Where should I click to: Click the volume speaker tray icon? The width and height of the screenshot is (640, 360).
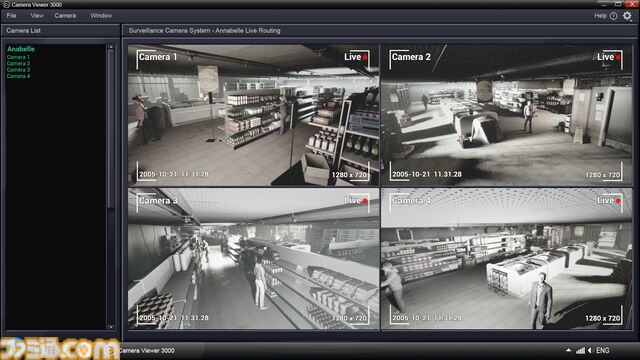[590, 350]
